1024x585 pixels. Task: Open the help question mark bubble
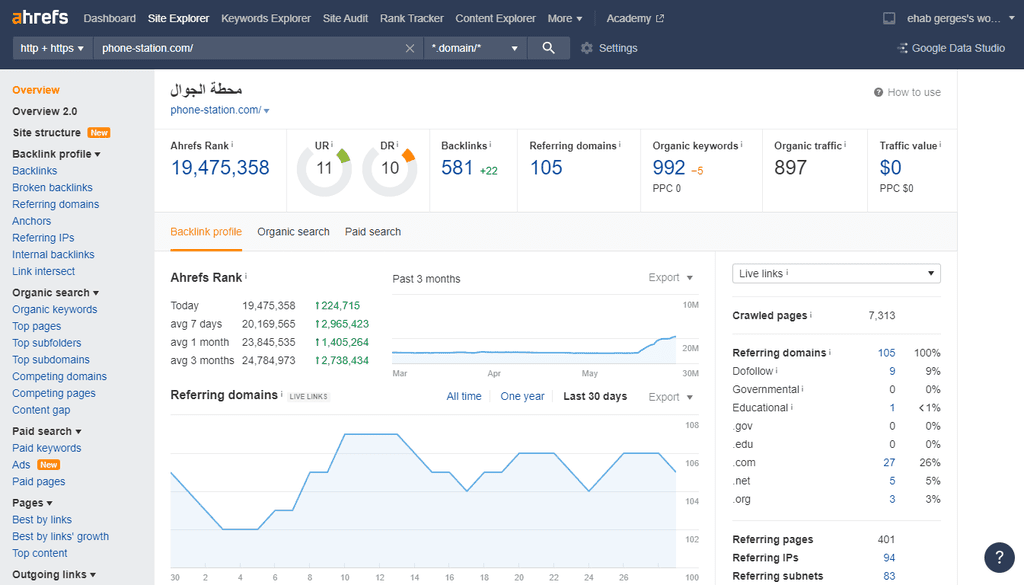point(999,557)
